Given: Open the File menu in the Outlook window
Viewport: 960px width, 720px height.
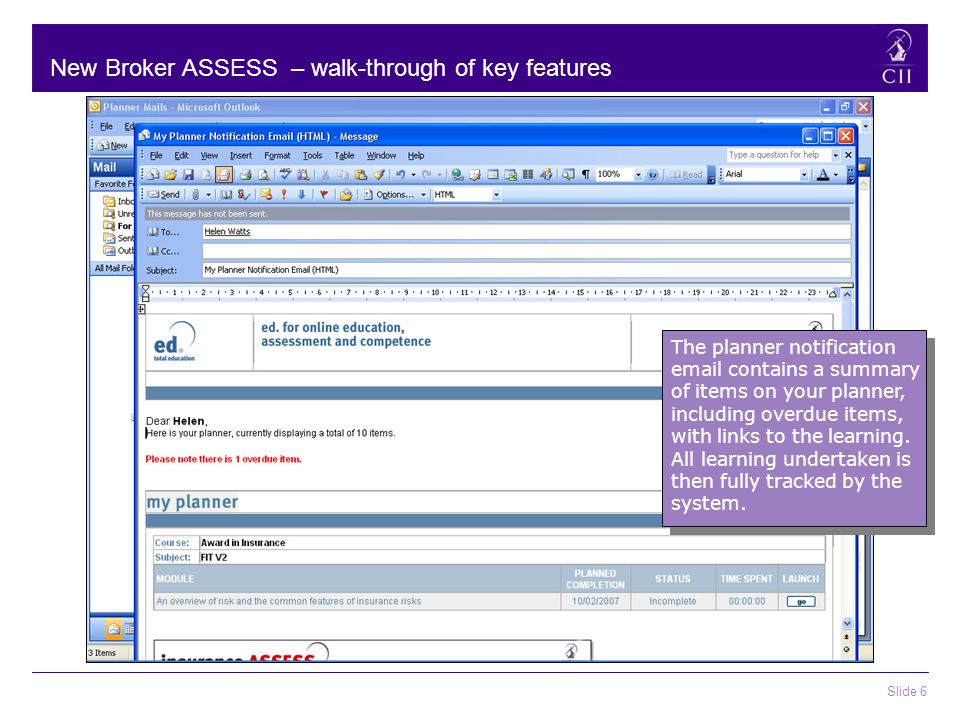Looking at the screenshot, I should tap(107, 126).
